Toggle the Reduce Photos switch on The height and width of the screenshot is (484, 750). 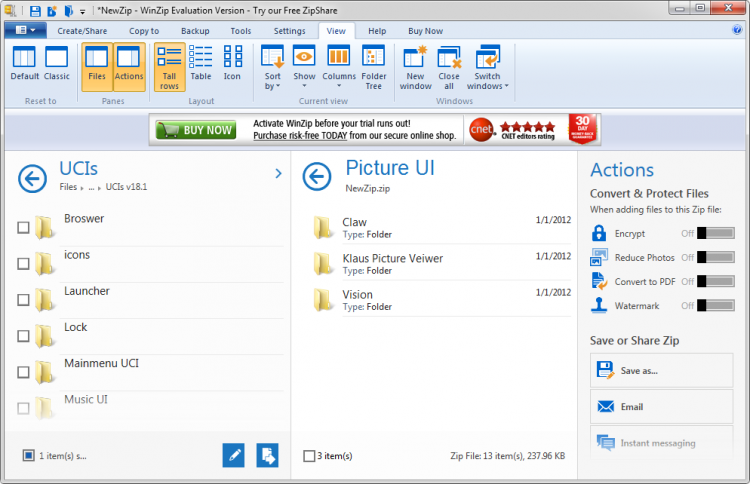[716, 257]
